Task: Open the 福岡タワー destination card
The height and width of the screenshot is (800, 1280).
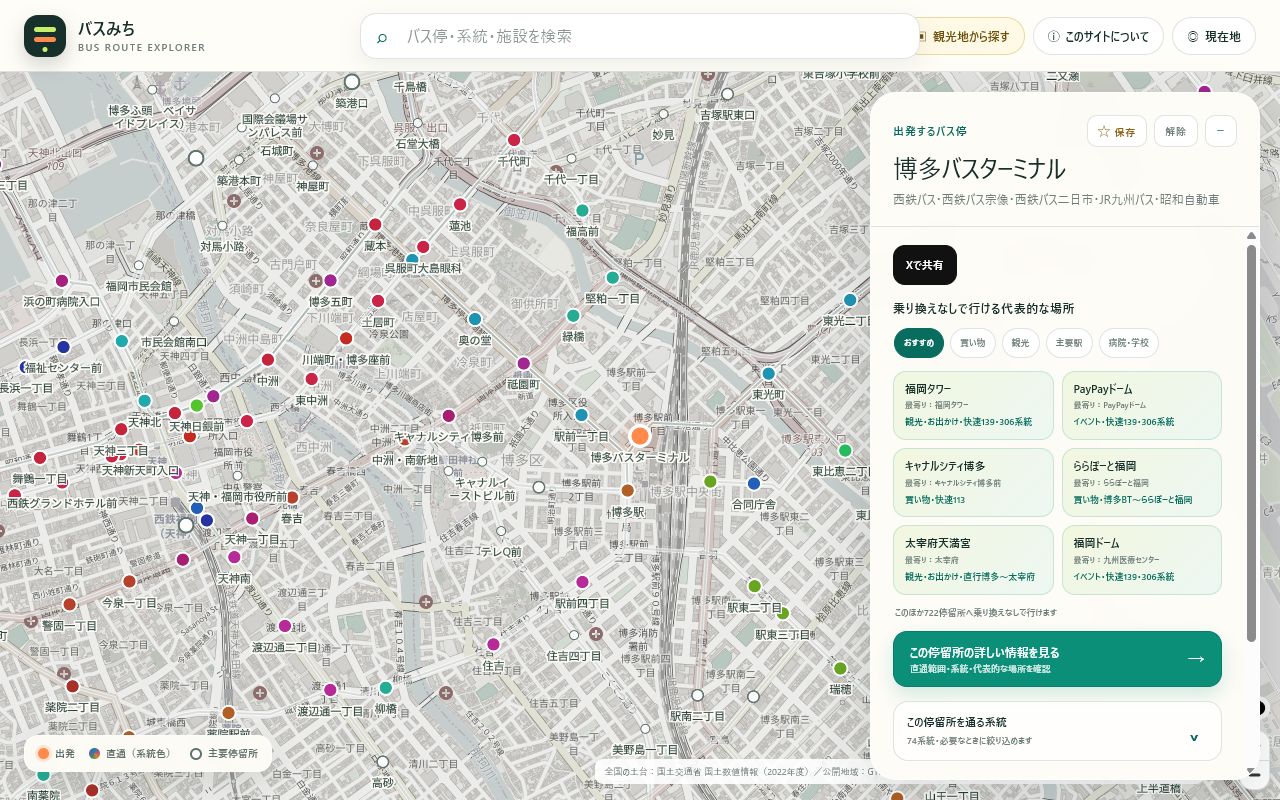Action: coord(973,405)
